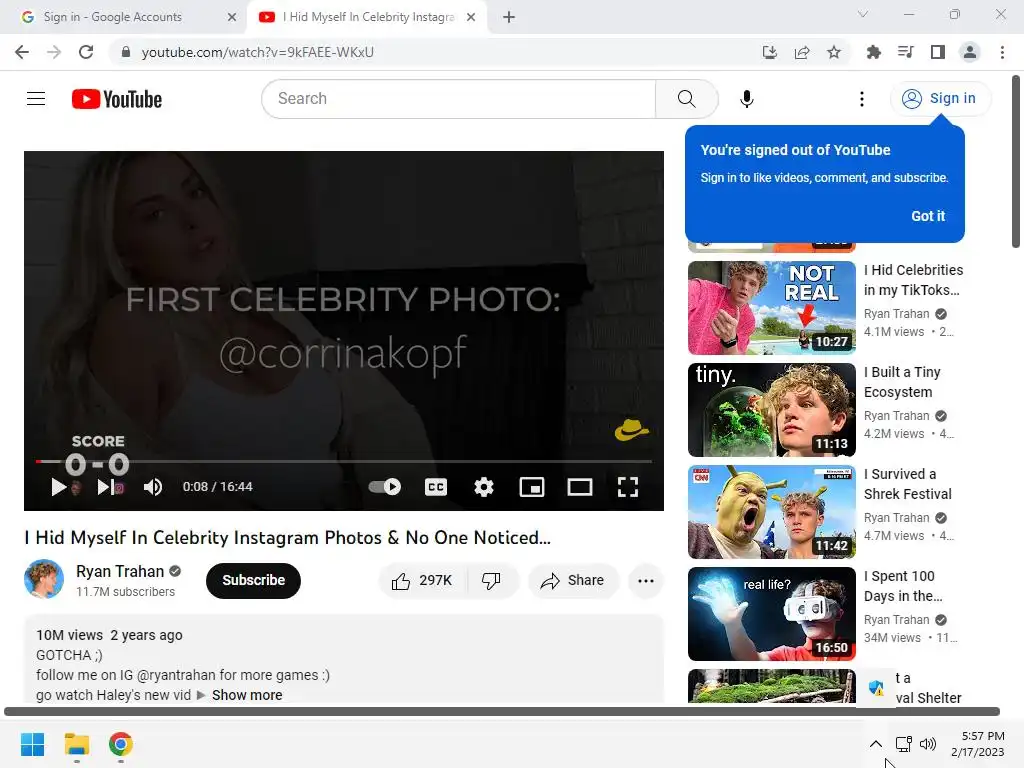
Task: Seek on the video progress bar
Action: click(x=344, y=461)
